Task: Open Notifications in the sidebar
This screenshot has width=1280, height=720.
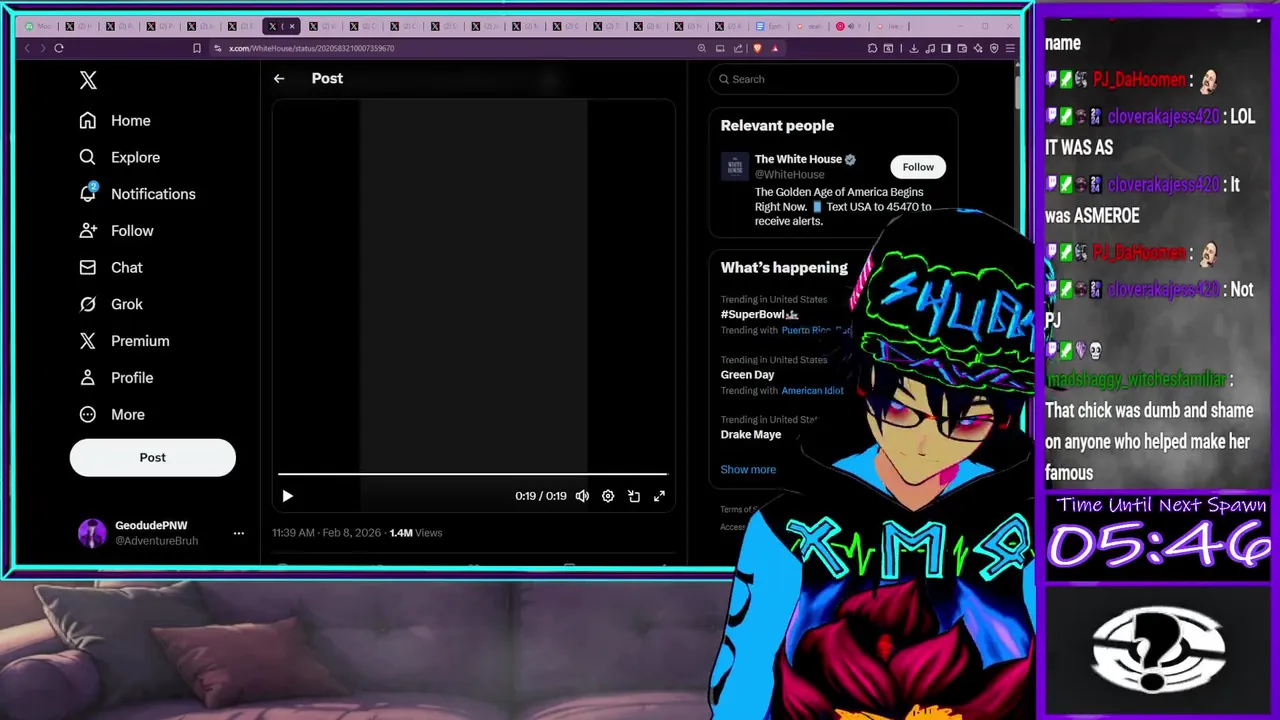Action: pos(137,194)
